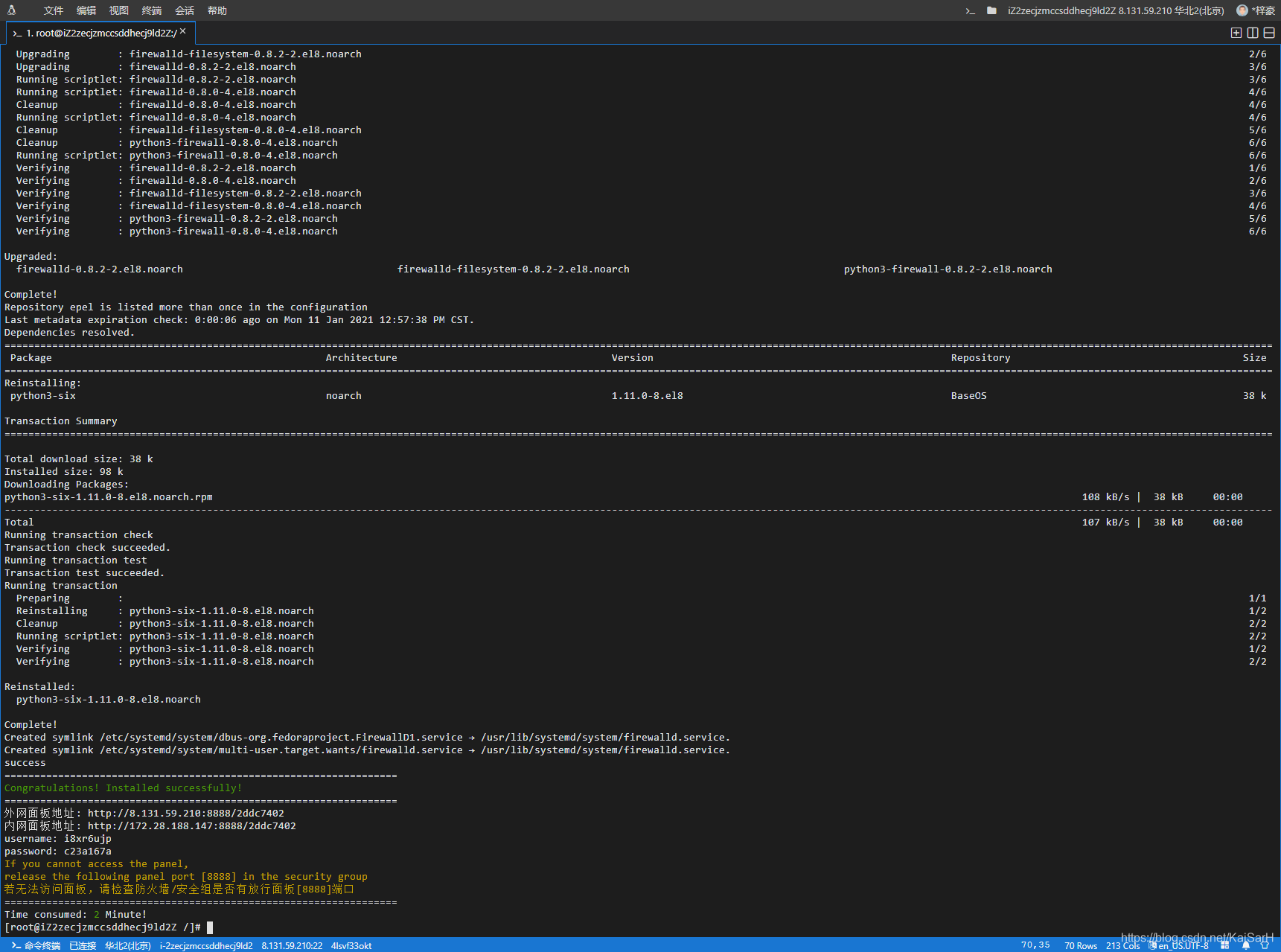1281x952 pixels.
Task: Click firewalld-filesystem-0.8.2-2.el8.noarch under Upgraded
Action: point(514,269)
